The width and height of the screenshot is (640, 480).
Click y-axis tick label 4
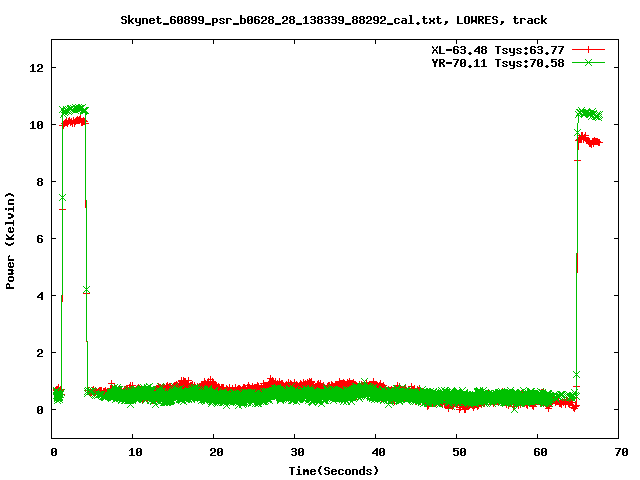pos(40,296)
